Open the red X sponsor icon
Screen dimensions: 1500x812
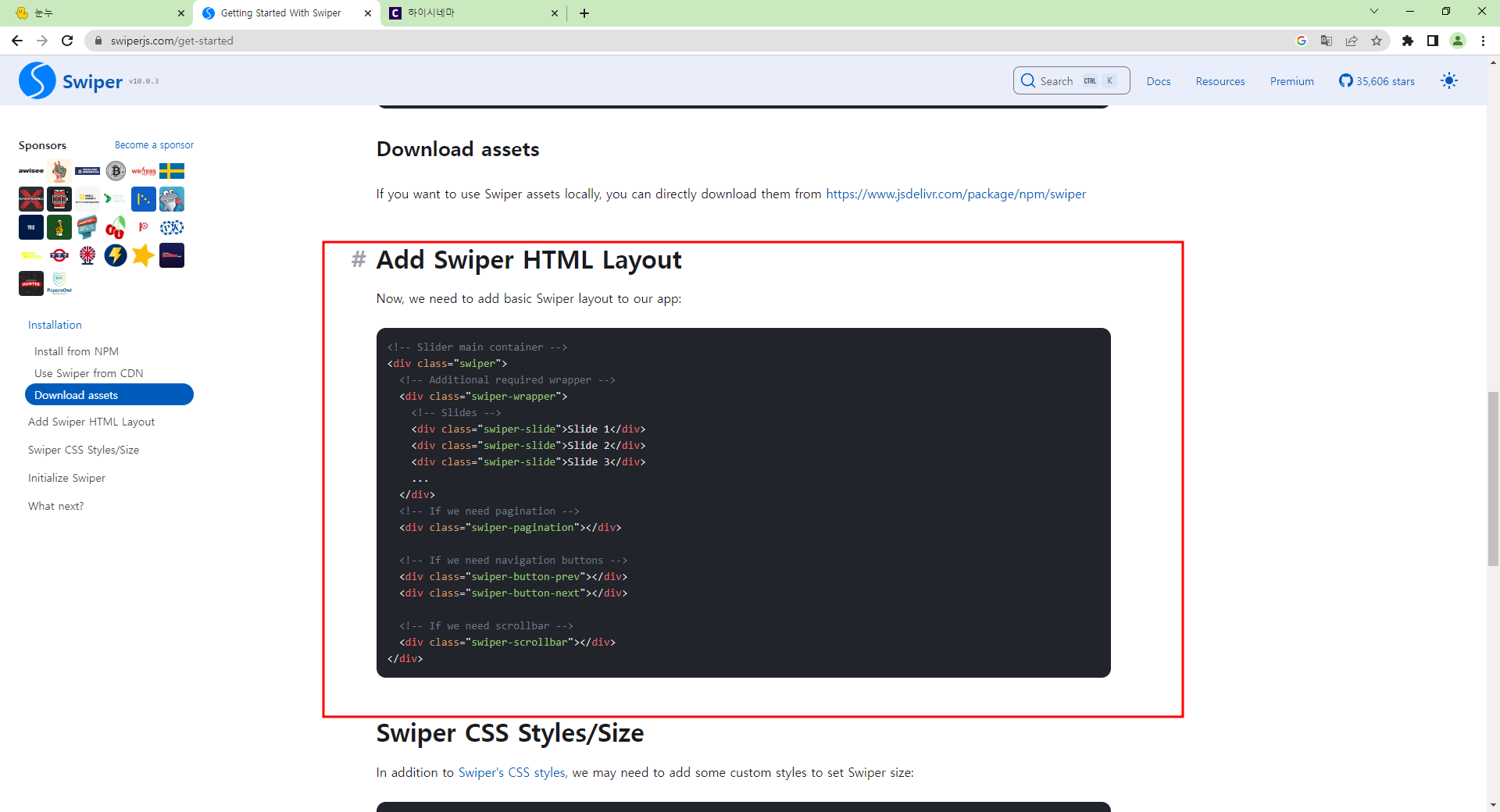(x=31, y=199)
